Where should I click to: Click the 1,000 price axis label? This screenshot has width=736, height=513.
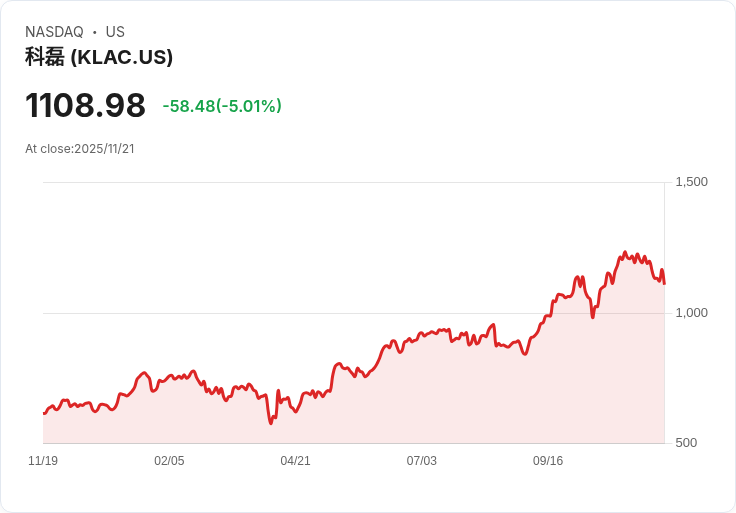pyautogui.click(x=691, y=313)
